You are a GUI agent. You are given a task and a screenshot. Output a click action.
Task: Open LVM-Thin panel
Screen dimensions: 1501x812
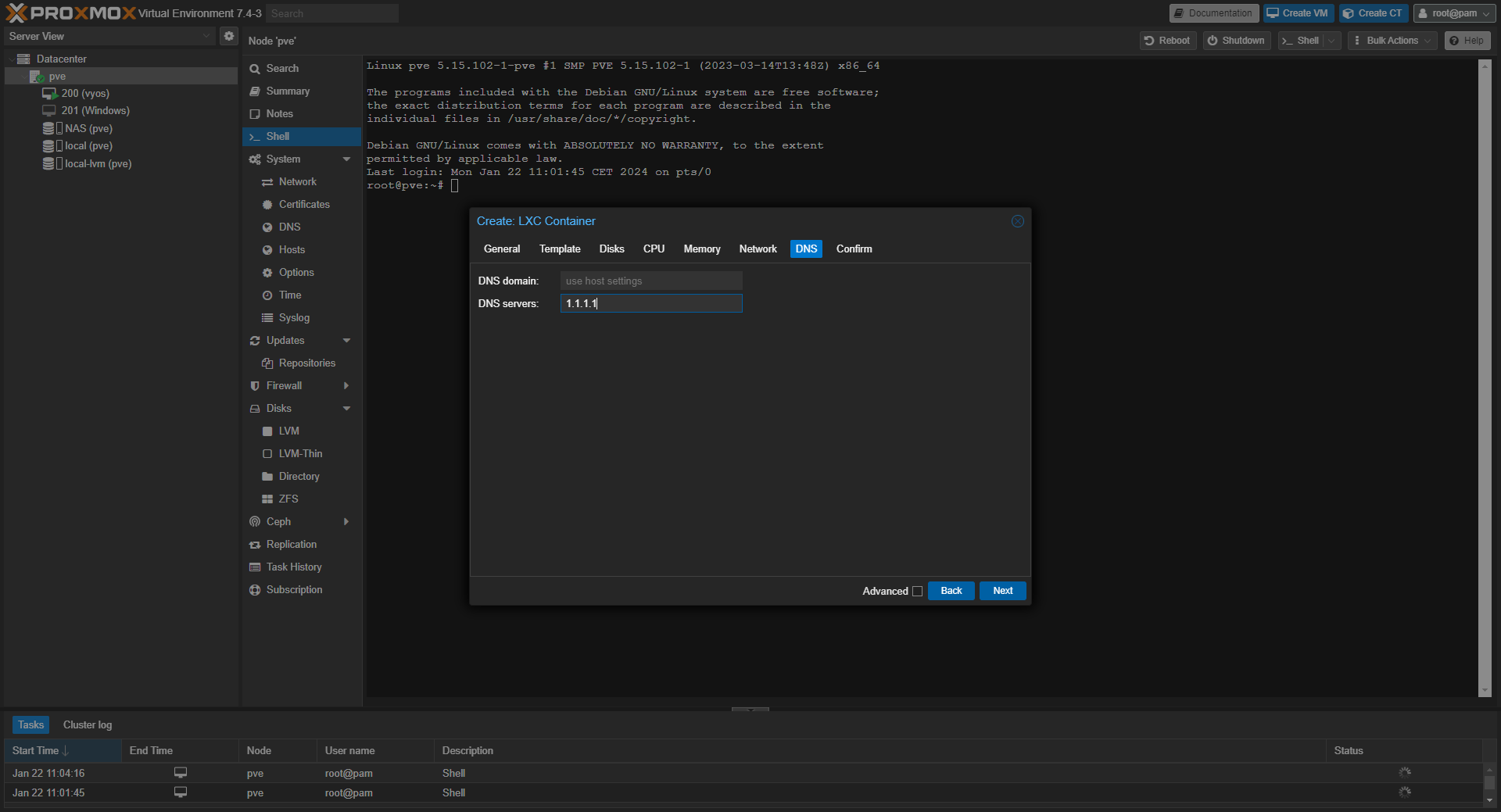(302, 453)
